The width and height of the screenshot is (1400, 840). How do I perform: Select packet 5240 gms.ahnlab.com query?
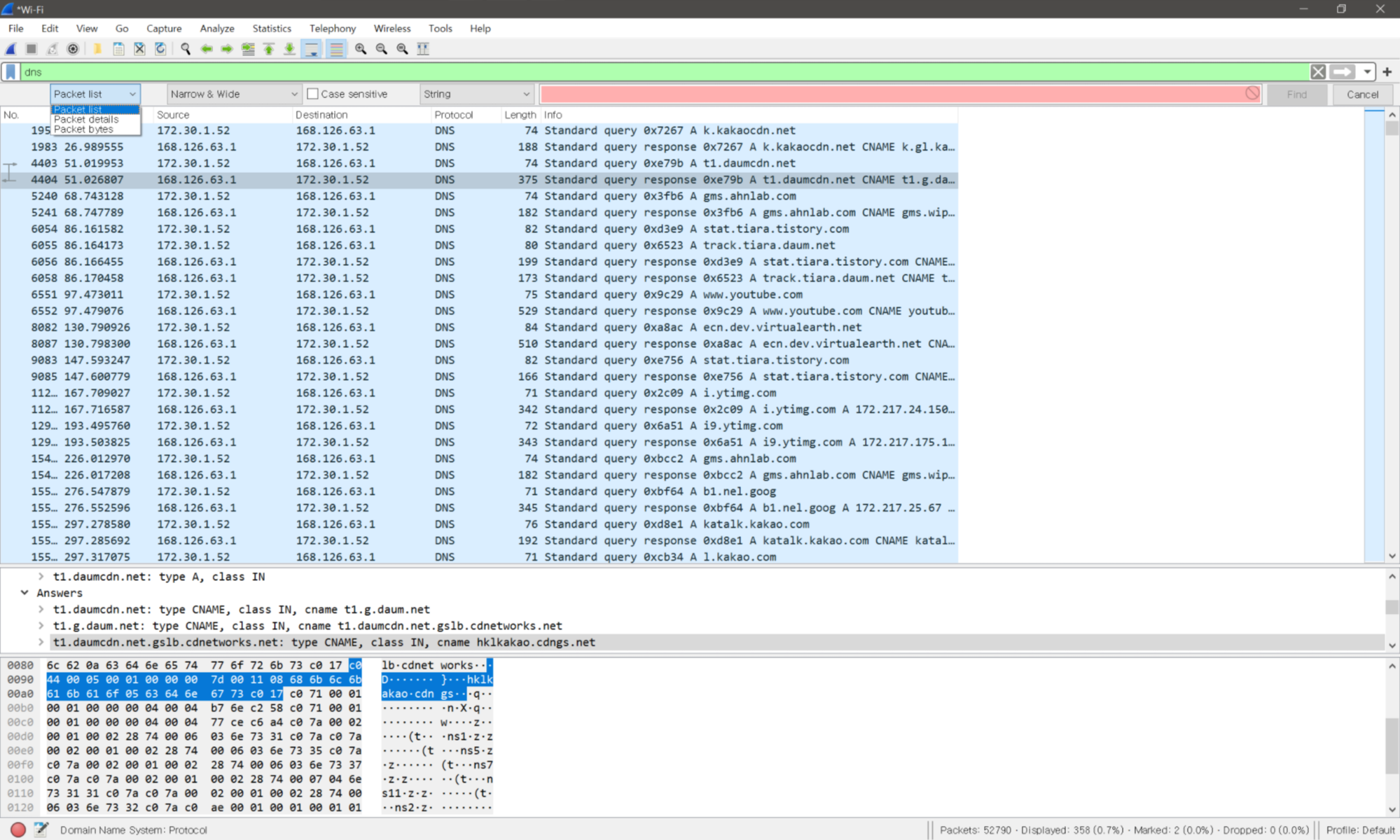point(479,196)
